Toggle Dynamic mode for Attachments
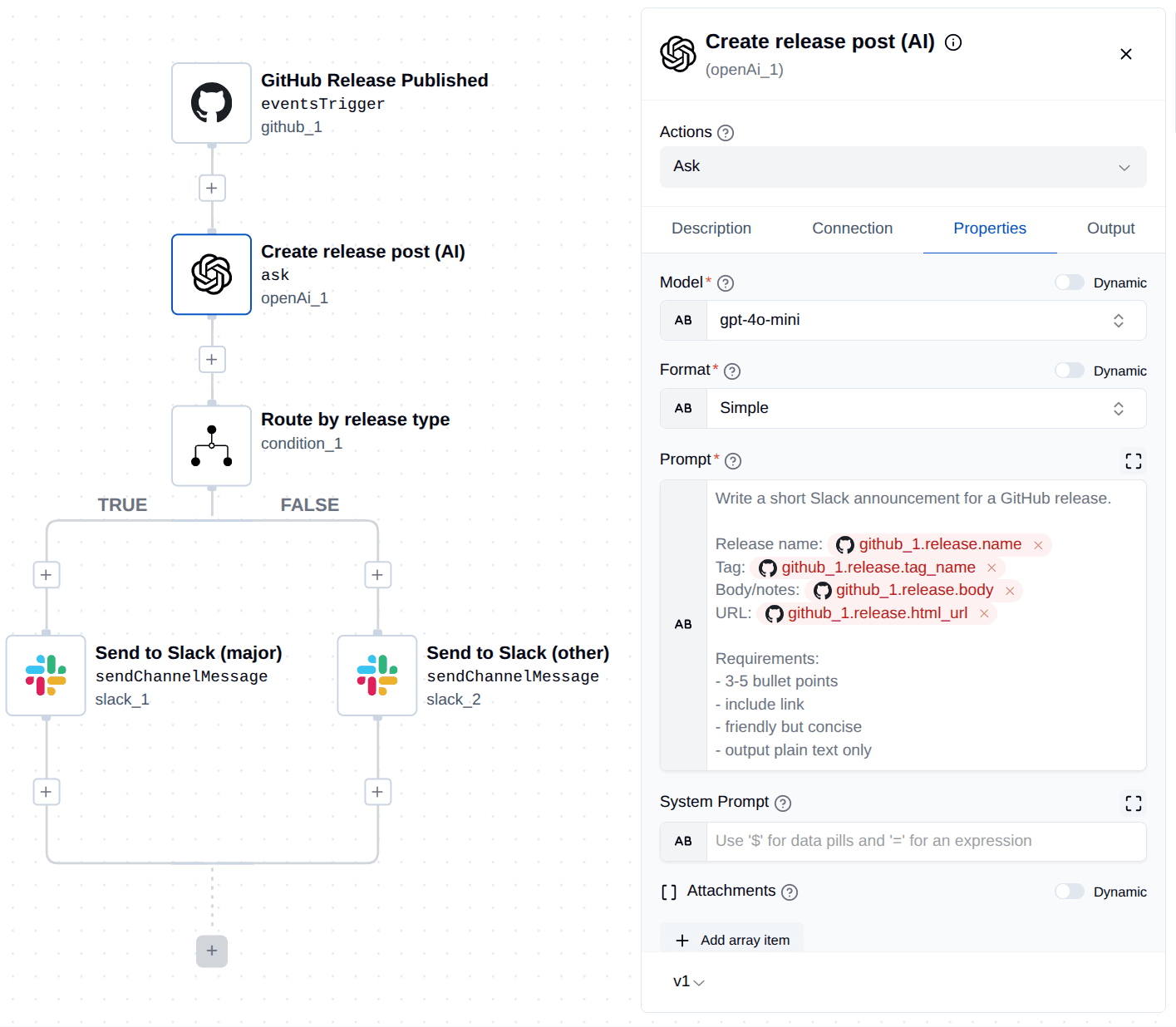This screenshot has height=1027, width=1176. pyautogui.click(x=1070, y=892)
